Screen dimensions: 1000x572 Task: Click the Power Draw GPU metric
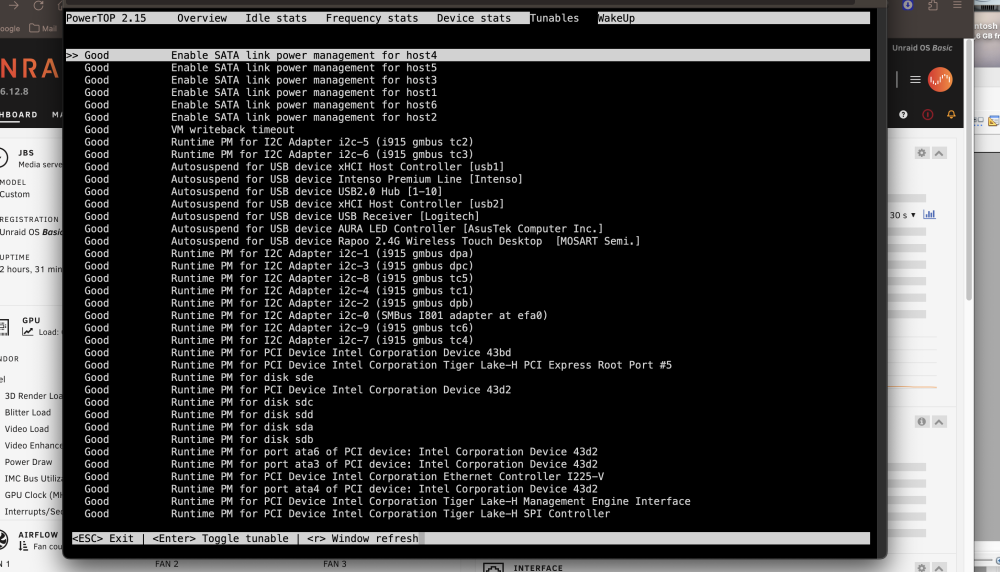click(x=28, y=462)
